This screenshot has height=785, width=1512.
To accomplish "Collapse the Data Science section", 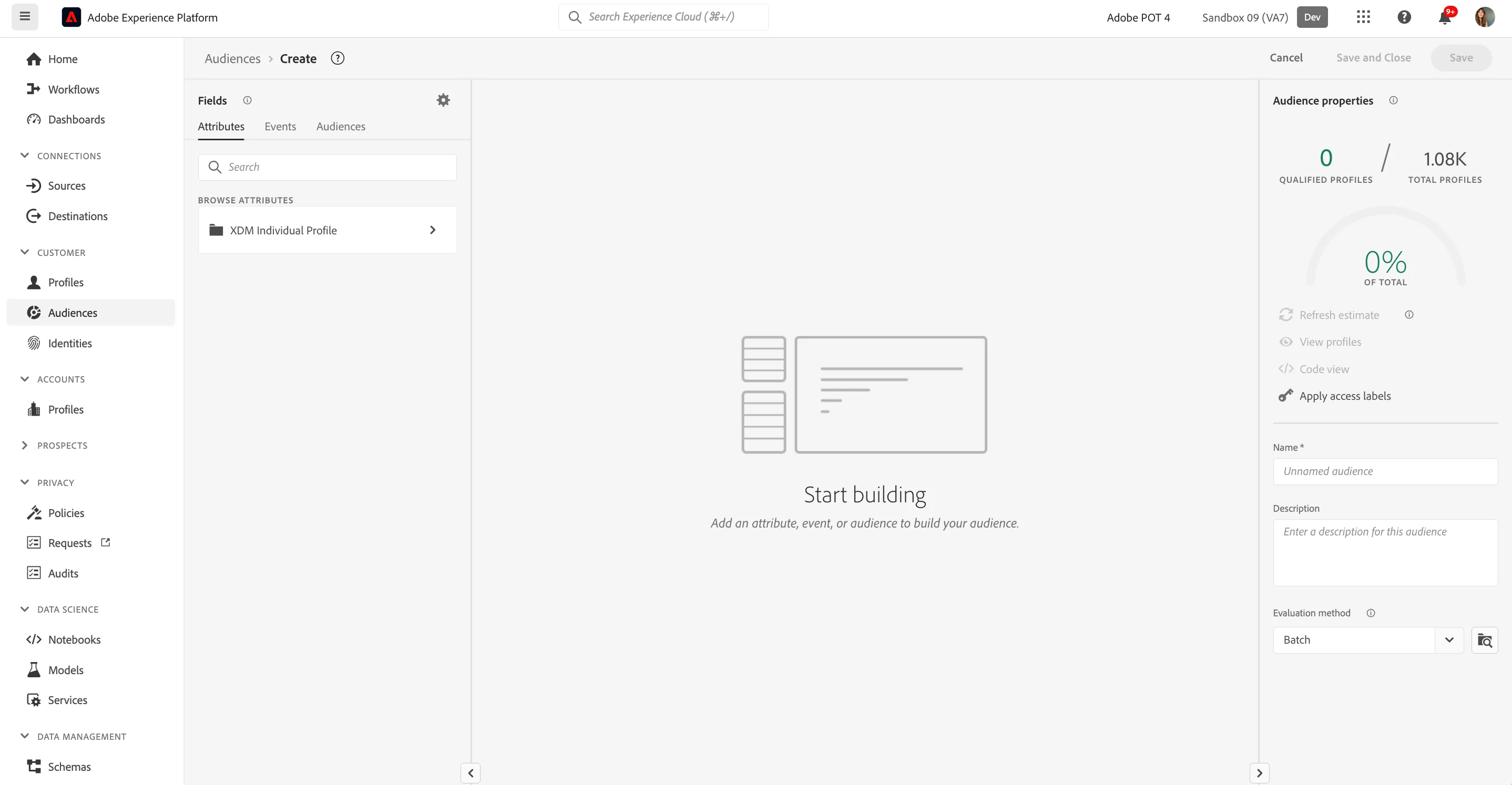I will click(x=25, y=609).
